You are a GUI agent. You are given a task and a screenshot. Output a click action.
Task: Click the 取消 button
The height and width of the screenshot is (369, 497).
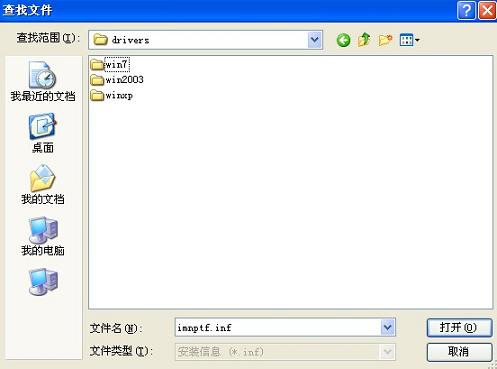(x=459, y=352)
